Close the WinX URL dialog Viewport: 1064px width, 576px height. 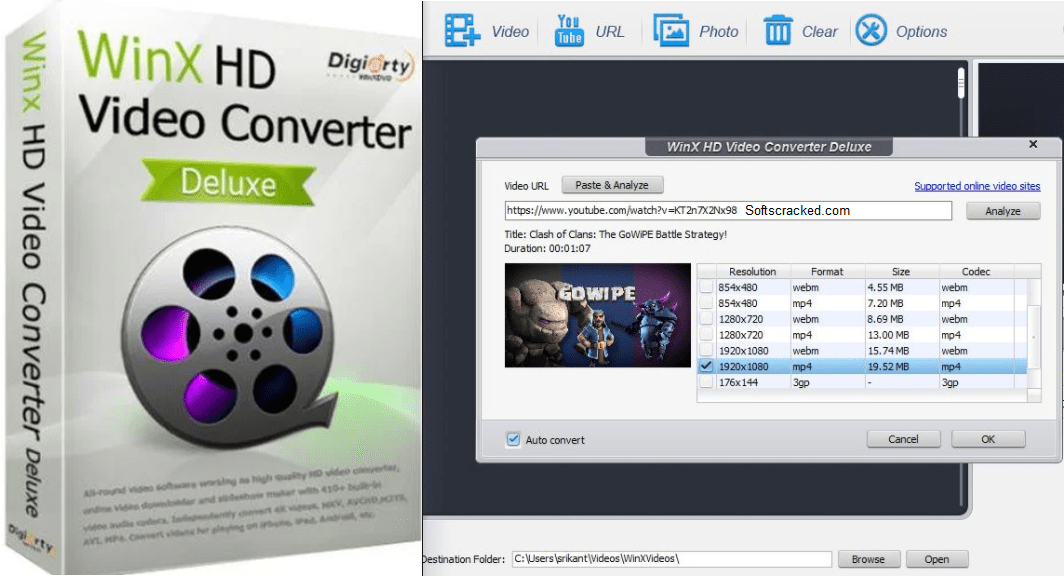[1033, 145]
